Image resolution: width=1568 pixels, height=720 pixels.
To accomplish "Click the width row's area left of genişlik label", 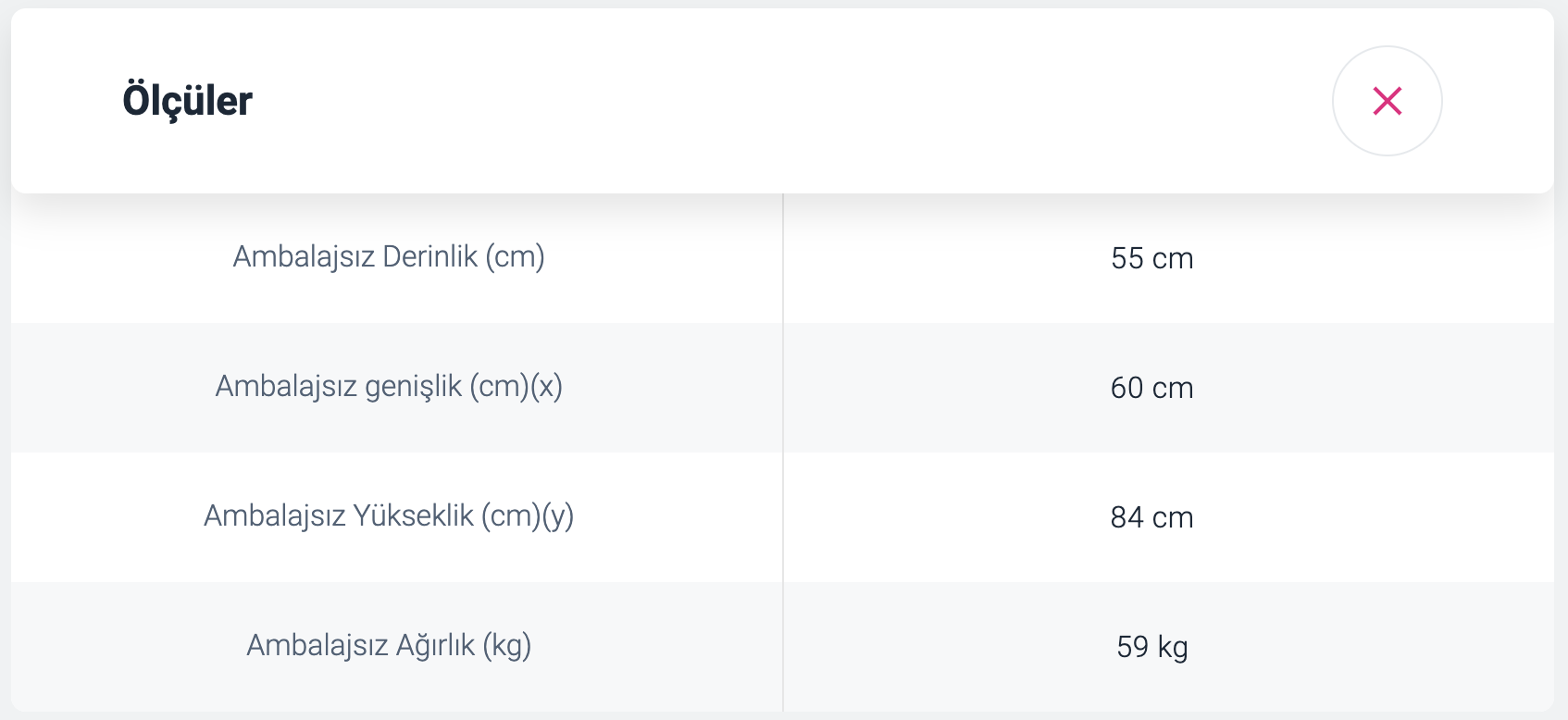I will [113, 388].
